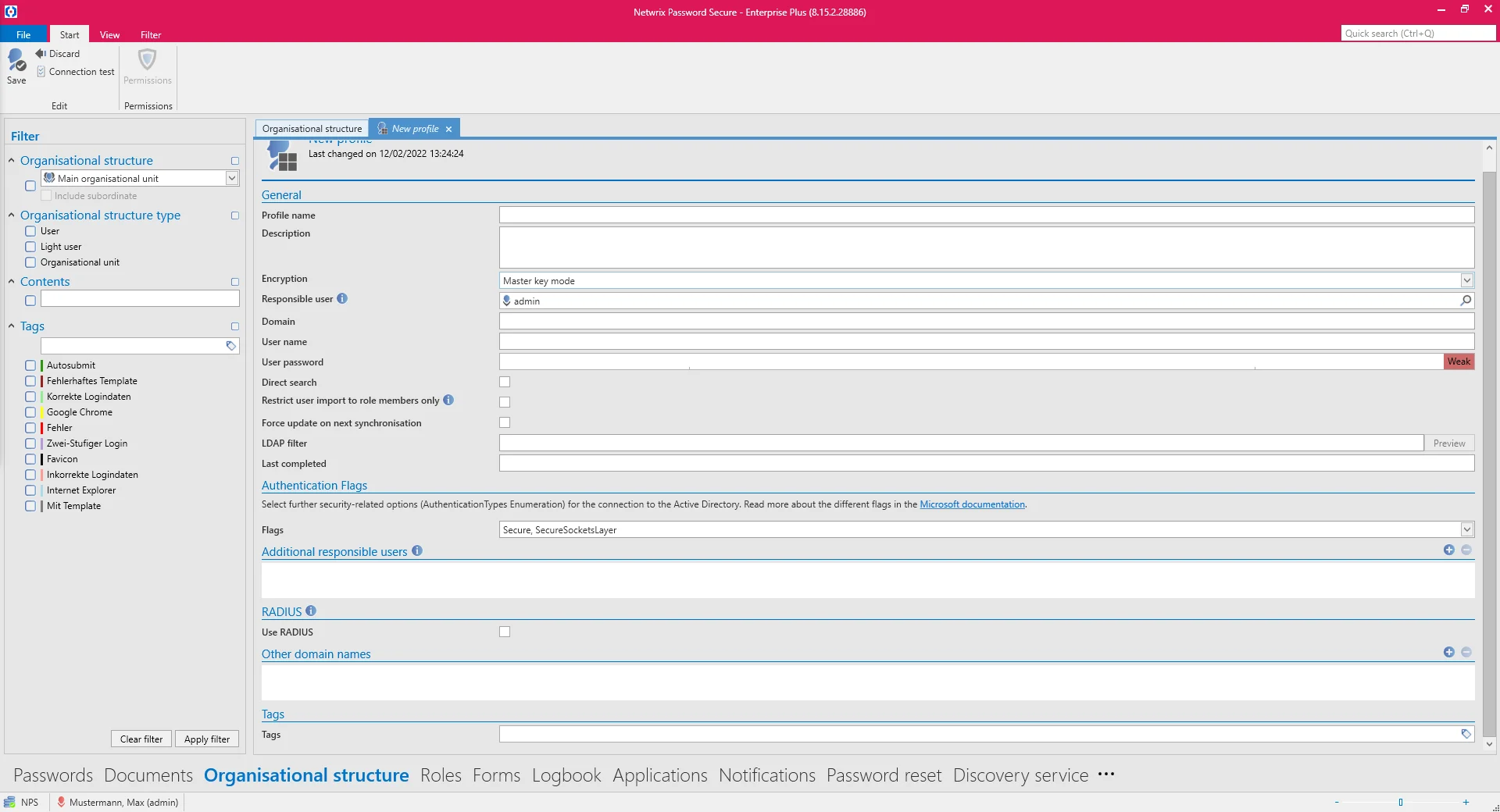
Task: Open the Main organisational unit dropdown
Action: [232, 178]
